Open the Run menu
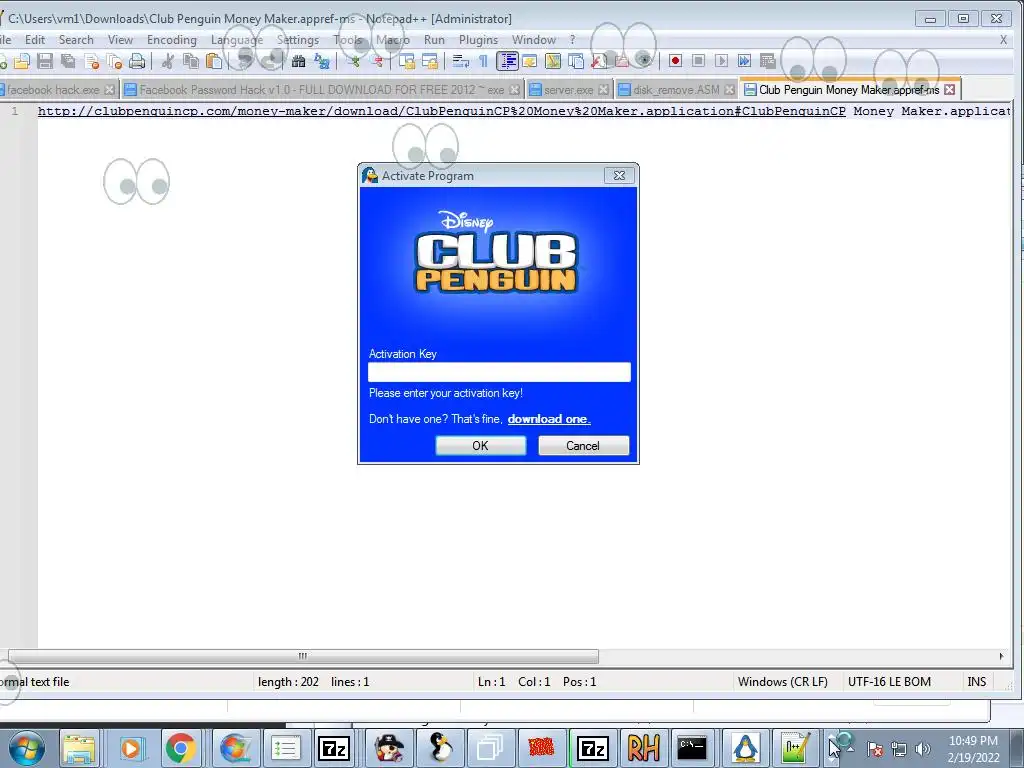The height and width of the screenshot is (768, 1024). click(x=434, y=40)
